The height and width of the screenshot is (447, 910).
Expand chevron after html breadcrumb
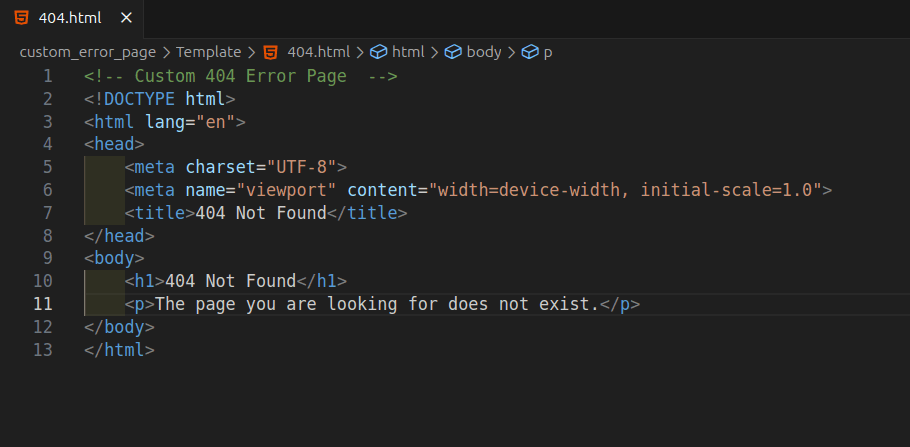435,53
